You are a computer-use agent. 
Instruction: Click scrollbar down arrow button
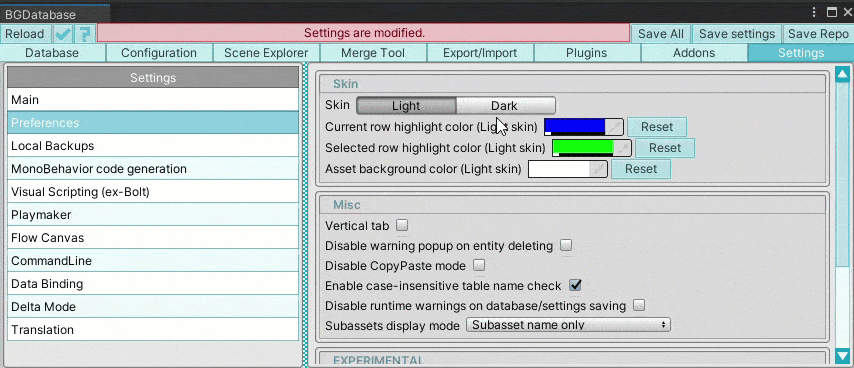coord(843,356)
